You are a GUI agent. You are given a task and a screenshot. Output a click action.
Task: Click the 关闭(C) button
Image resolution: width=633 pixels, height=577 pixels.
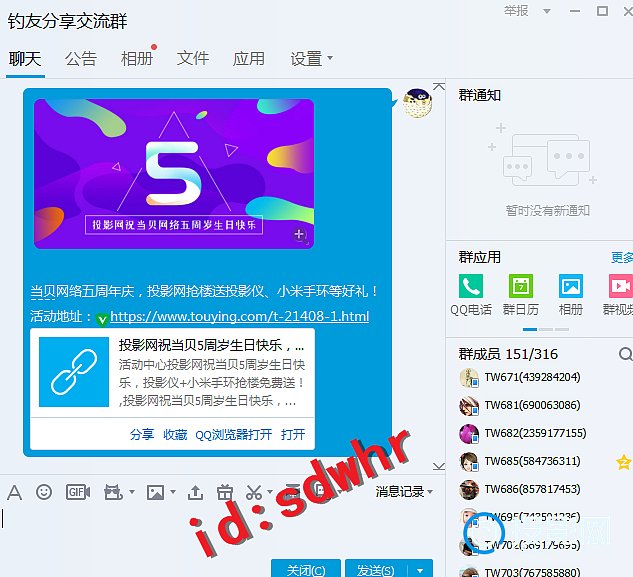point(306,569)
